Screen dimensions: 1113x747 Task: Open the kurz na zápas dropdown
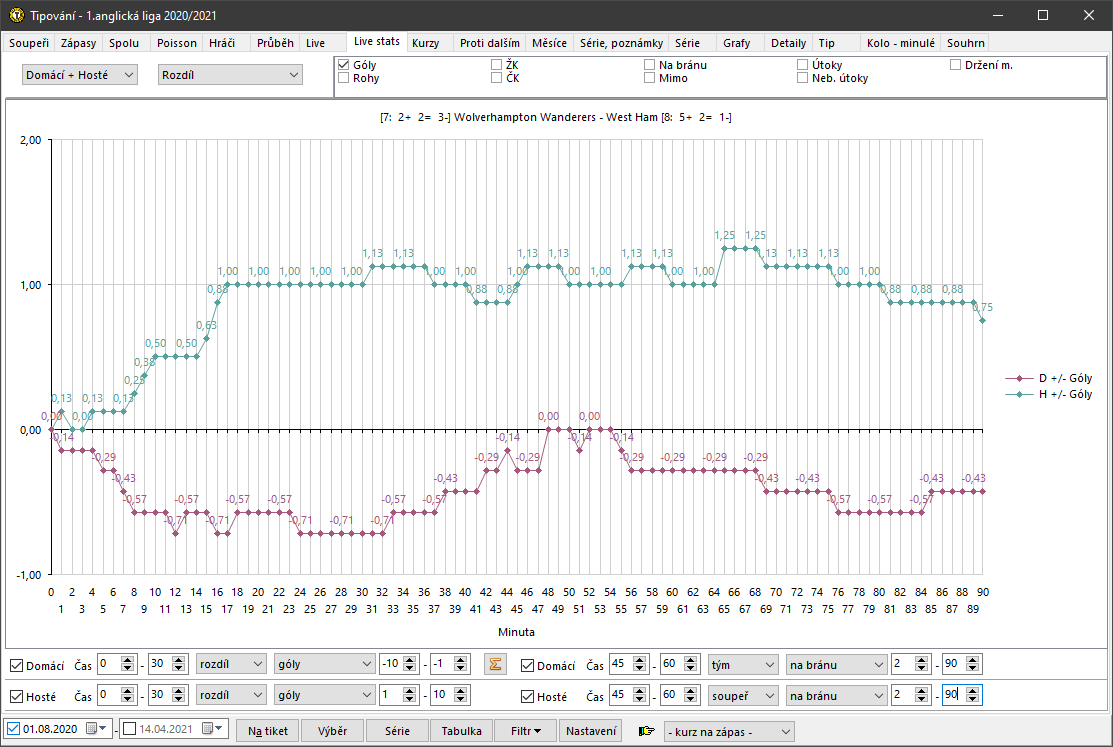[729, 732]
